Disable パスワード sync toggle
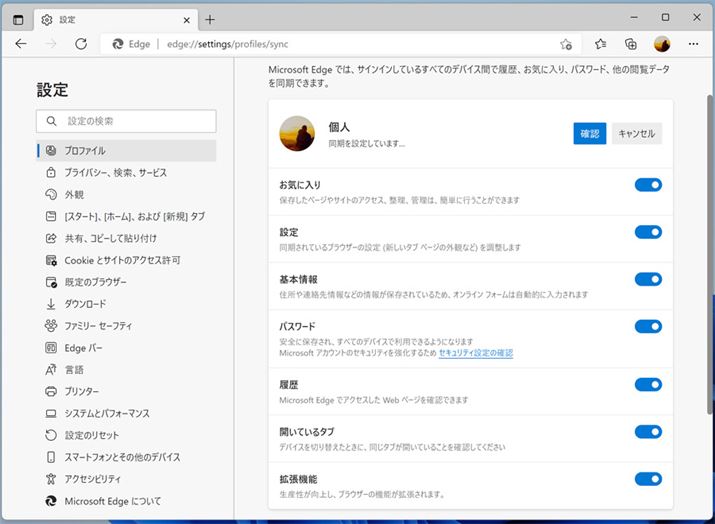 (x=648, y=326)
